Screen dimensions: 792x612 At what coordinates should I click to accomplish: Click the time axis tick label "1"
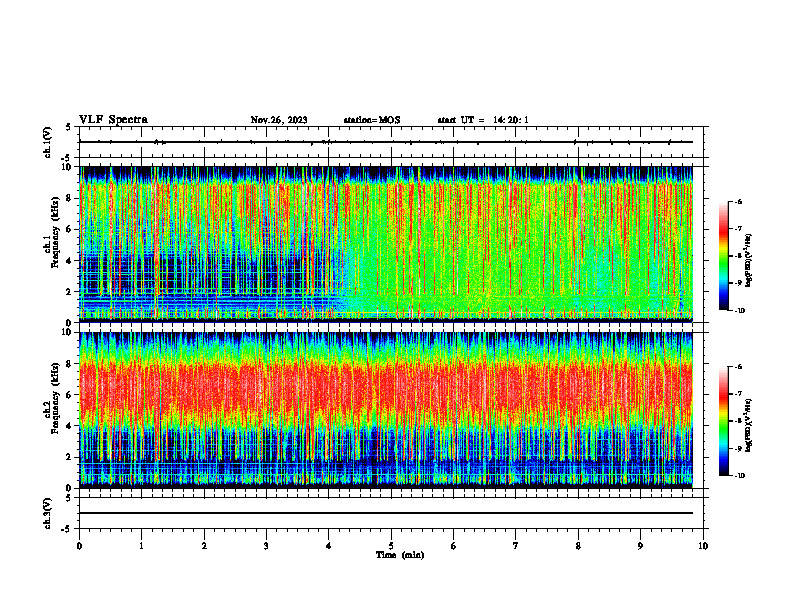tap(141, 546)
